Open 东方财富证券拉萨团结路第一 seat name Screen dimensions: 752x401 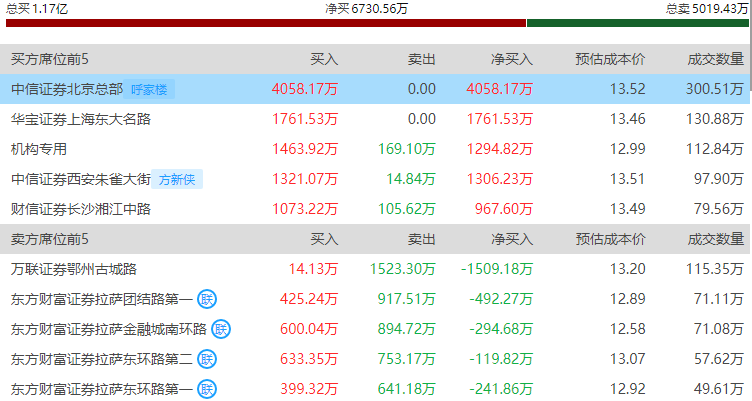(102, 299)
